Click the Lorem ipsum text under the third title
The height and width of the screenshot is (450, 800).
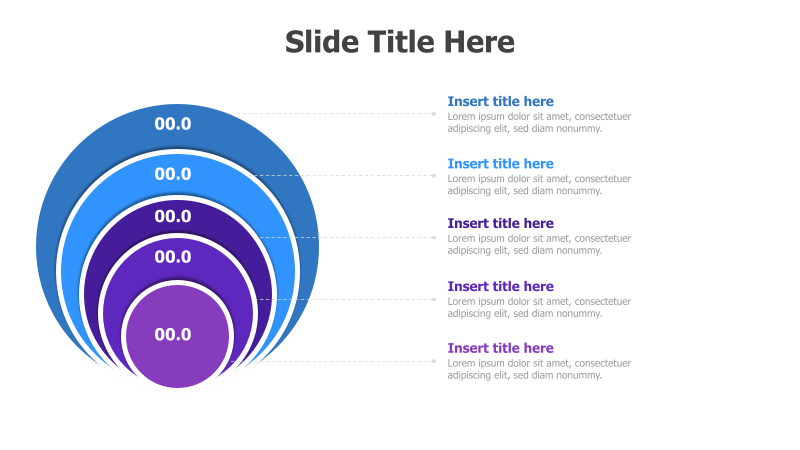coord(539,244)
